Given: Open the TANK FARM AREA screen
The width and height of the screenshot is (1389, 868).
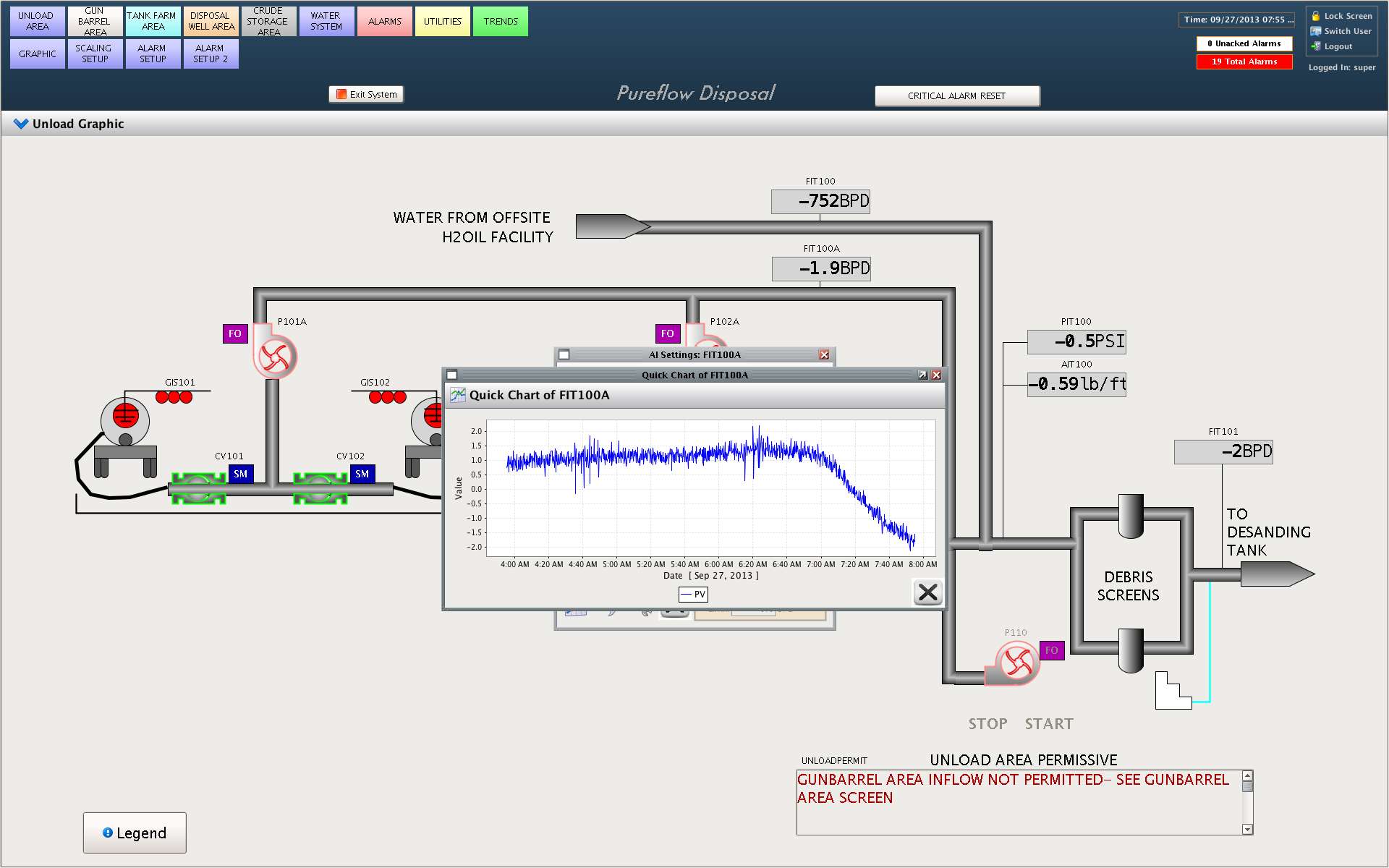Looking at the screenshot, I should [153, 21].
